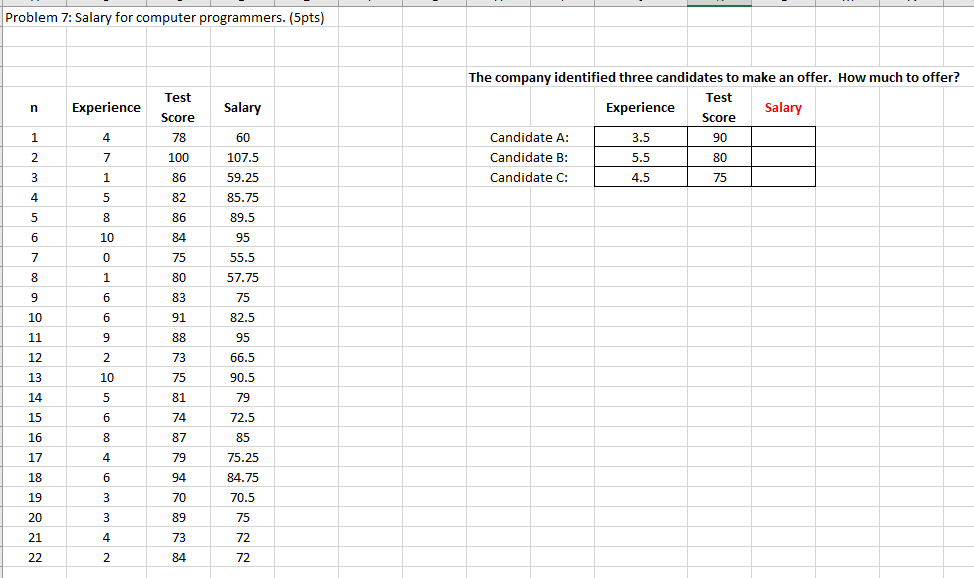Viewport: 974px width, 578px height.
Task: Select the test score 100 in row 2
Action: coord(178,157)
